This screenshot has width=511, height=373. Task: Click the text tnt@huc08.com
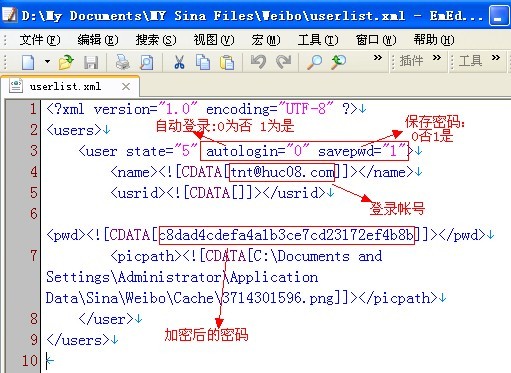(283, 172)
